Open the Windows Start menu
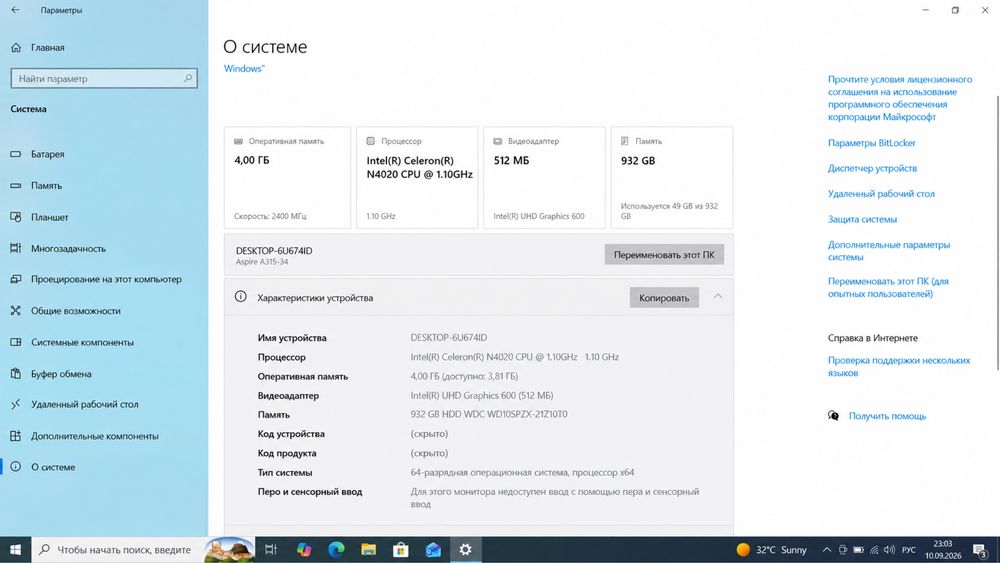The height and width of the screenshot is (563, 1000). pos(15,549)
